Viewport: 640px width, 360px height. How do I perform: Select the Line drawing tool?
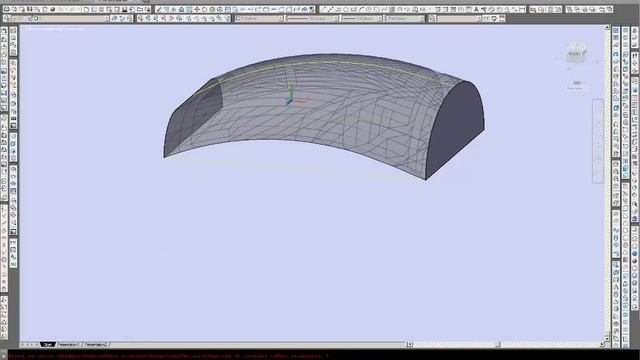tap(323, 9)
